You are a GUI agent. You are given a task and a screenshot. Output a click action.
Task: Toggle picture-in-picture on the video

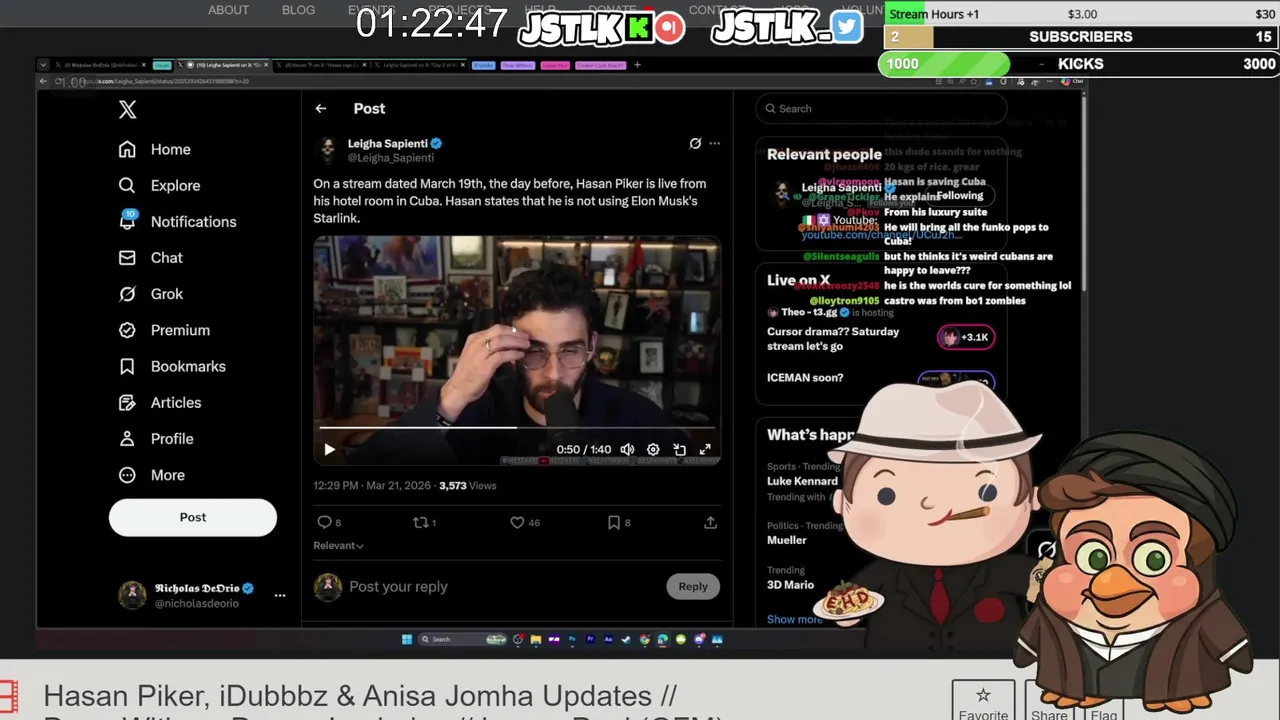[679, 450]
